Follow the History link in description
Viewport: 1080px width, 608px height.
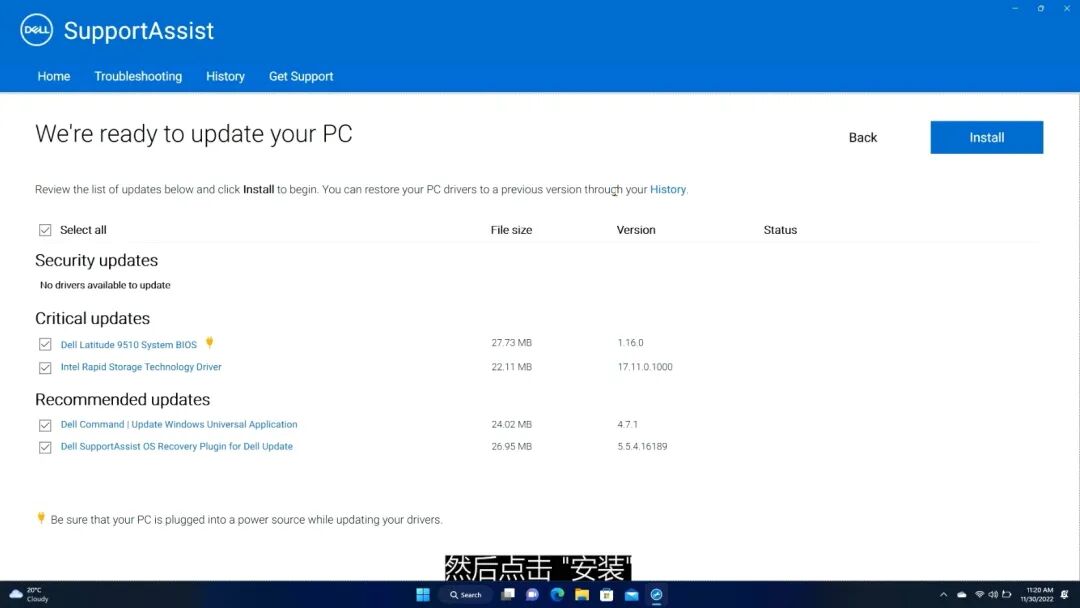pos(667,189)
